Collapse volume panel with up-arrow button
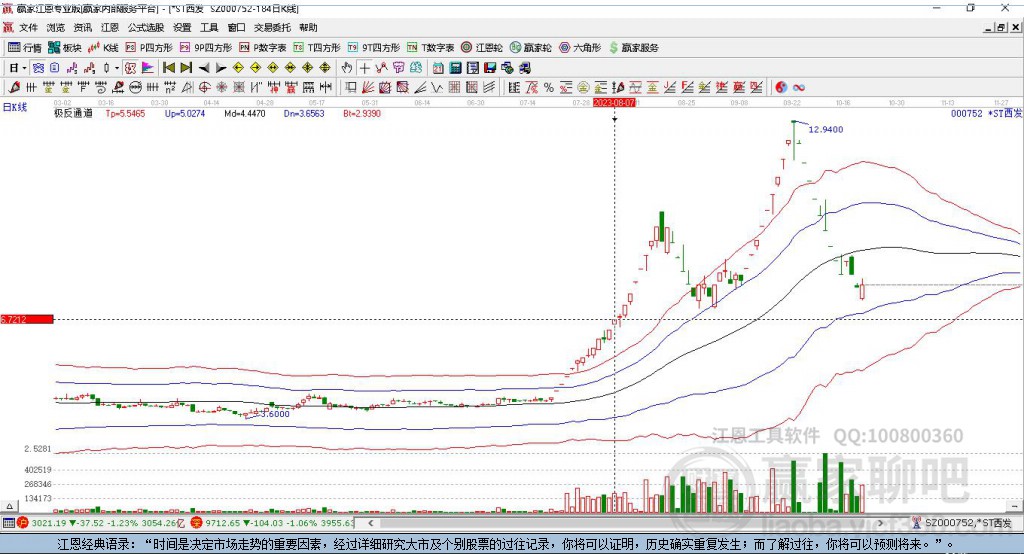The image size is (1024, 554). point(9,506)
